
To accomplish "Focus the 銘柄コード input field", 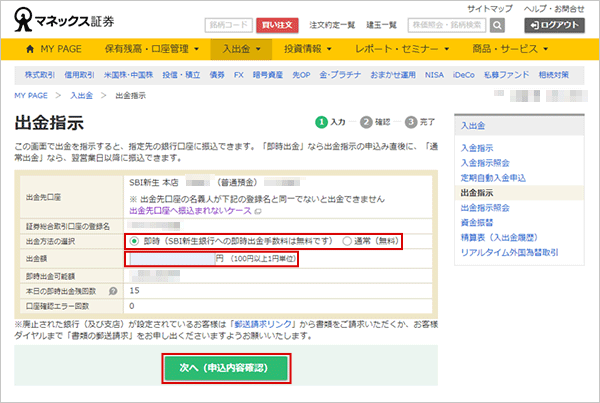I will (x=228, y=25).
